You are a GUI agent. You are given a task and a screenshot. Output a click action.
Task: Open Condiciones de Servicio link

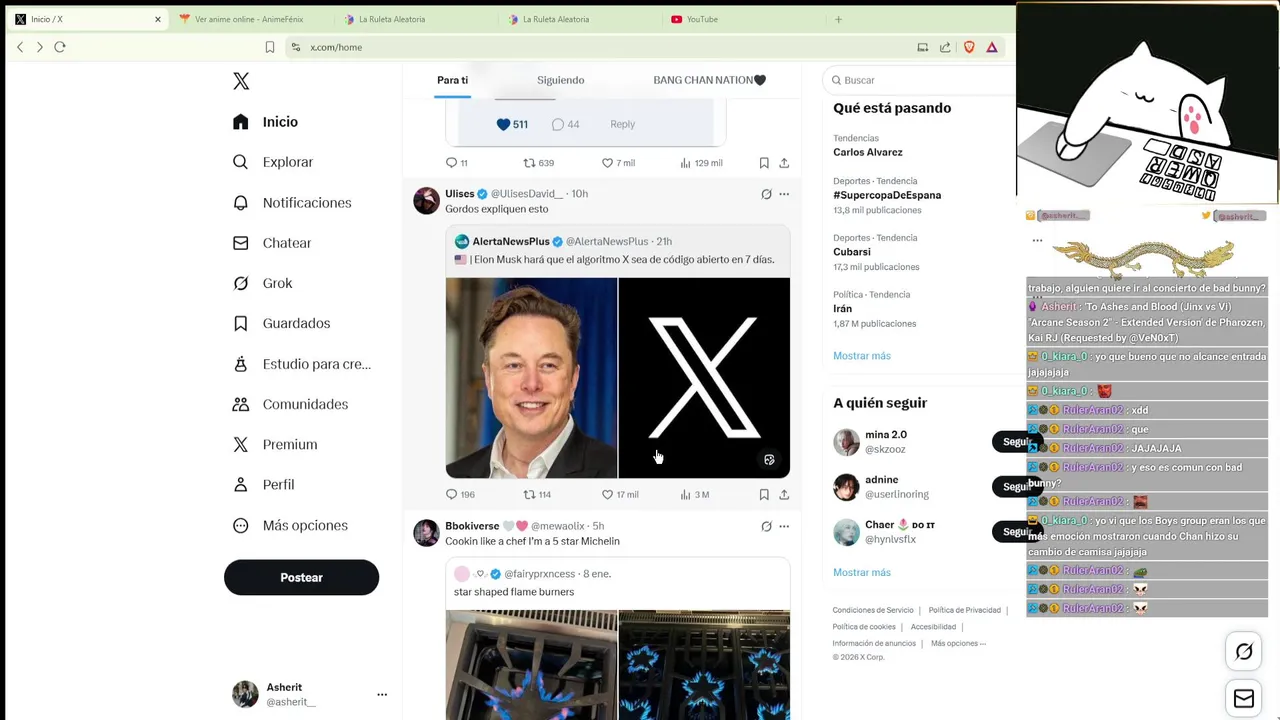pos(873,610)
